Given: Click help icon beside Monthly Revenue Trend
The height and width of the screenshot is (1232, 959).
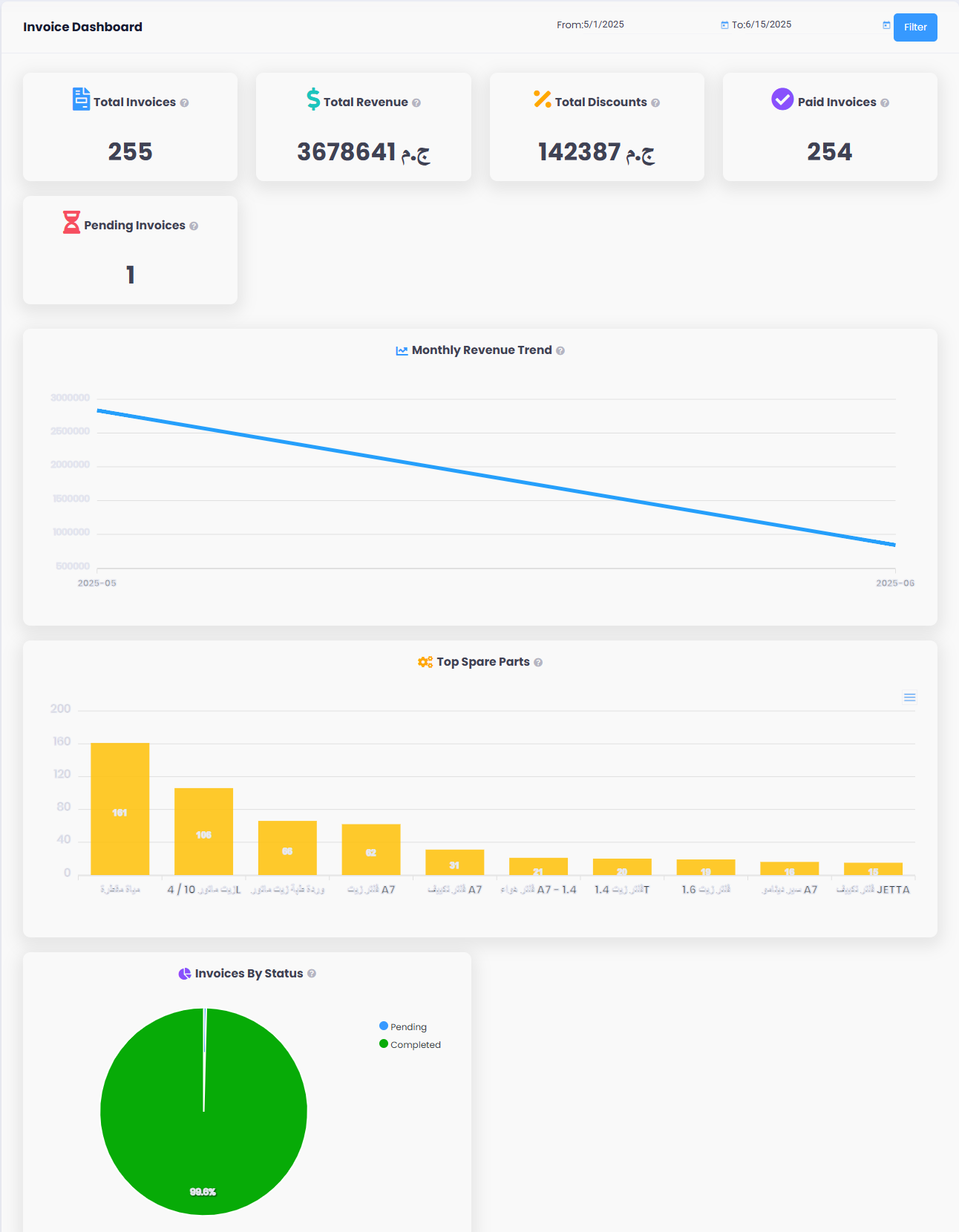Looking at the screenshot, I should 560,351.
